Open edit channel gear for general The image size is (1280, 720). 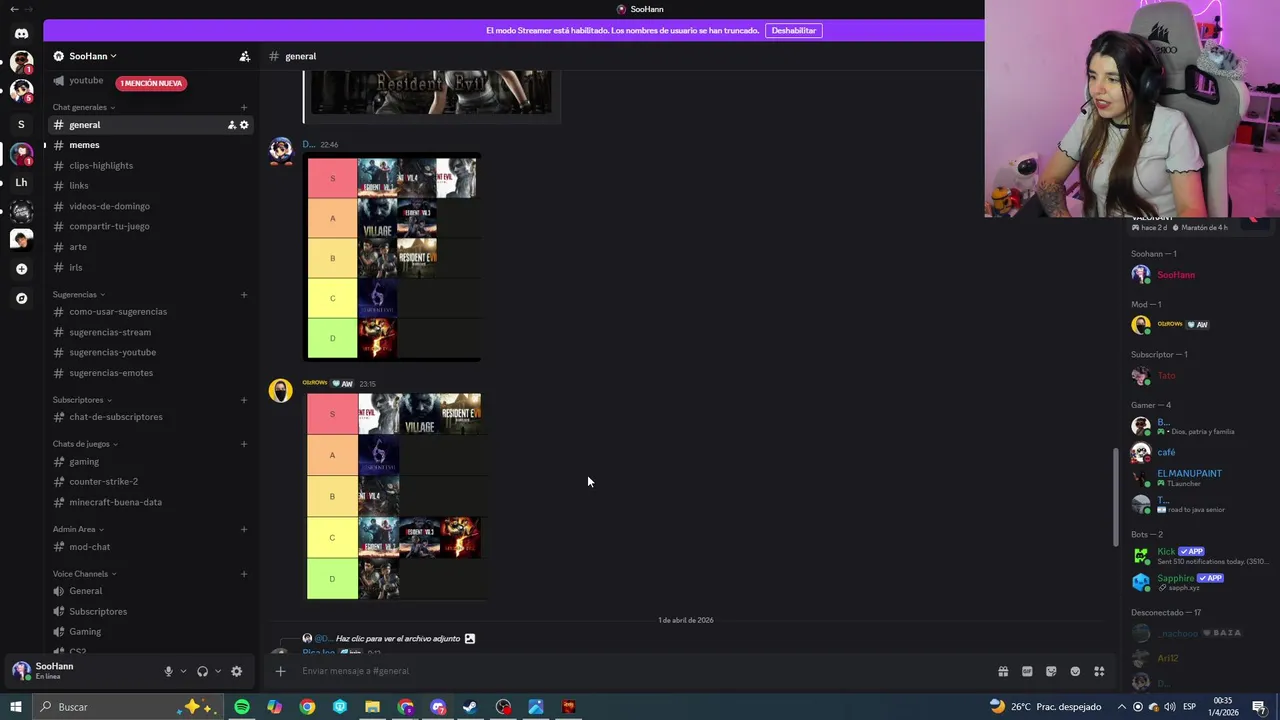click(x=244, y=125)
